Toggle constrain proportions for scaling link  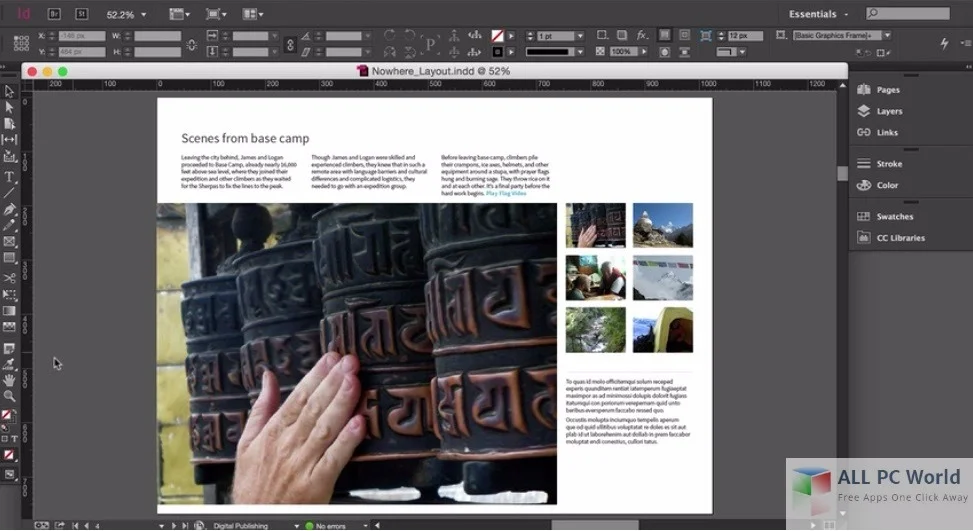(x=290, y=45)
